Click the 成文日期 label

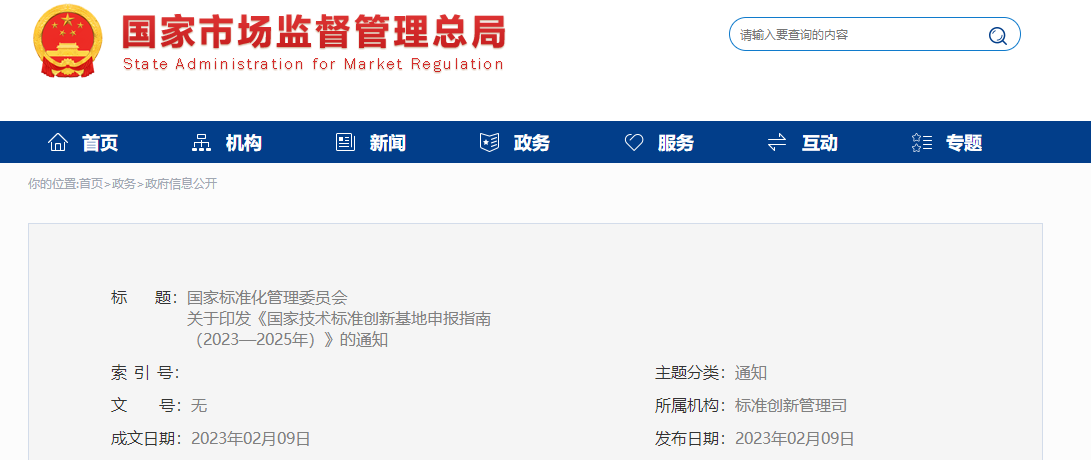(146, 438)
